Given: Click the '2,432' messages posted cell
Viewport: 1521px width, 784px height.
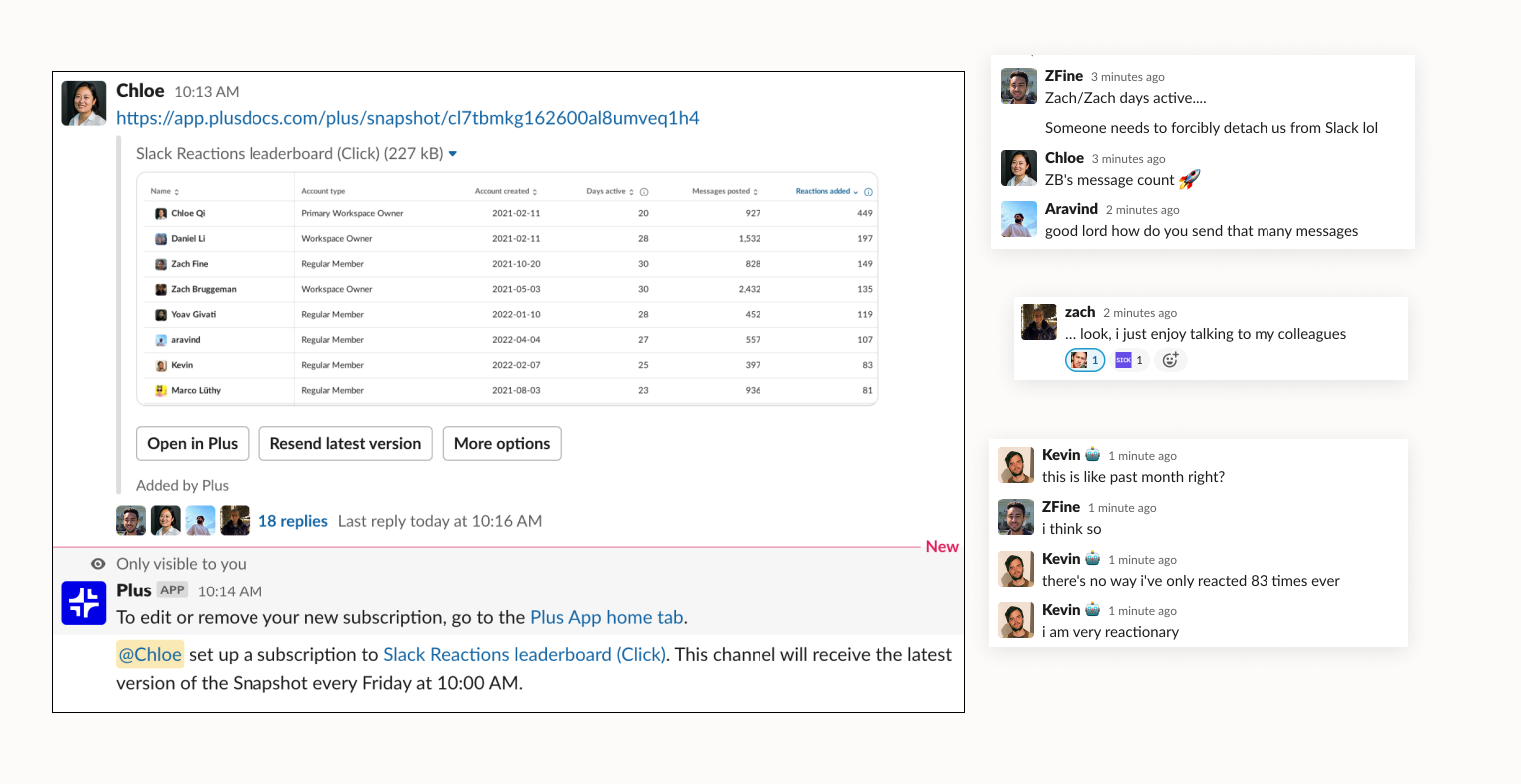Looking at the screenshot, I should click(750, 289).
